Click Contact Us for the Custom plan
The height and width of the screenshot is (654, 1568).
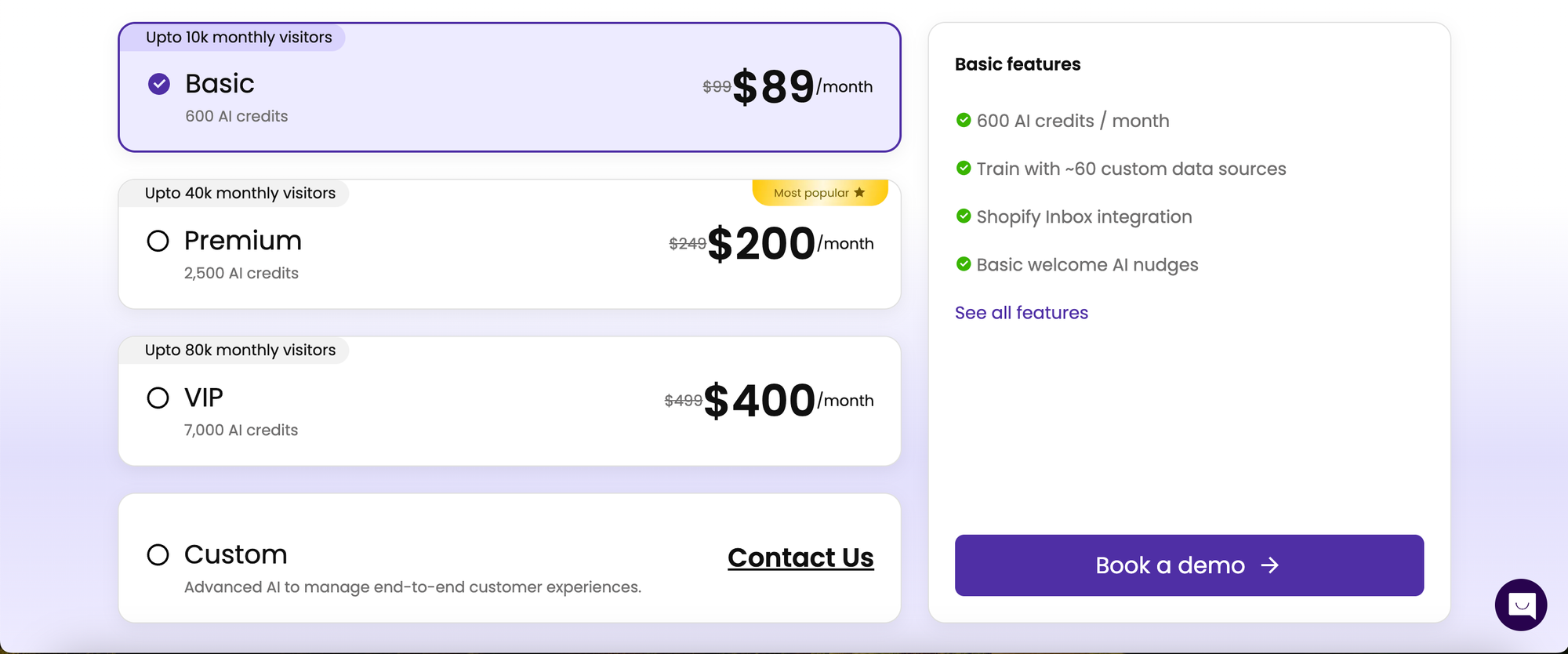800,558
